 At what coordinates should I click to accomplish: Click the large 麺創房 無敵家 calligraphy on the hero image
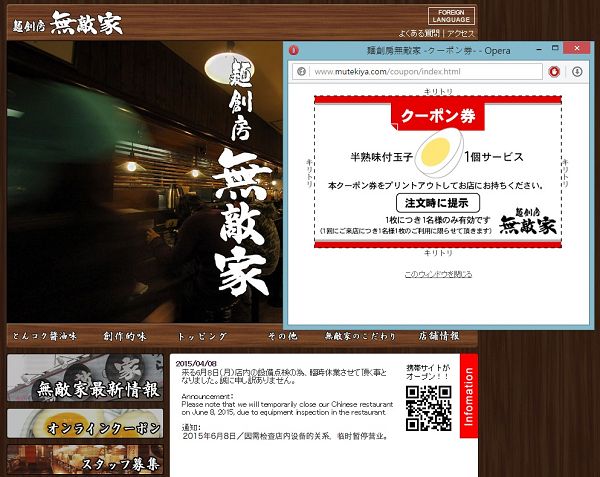[x=243, y=176]
